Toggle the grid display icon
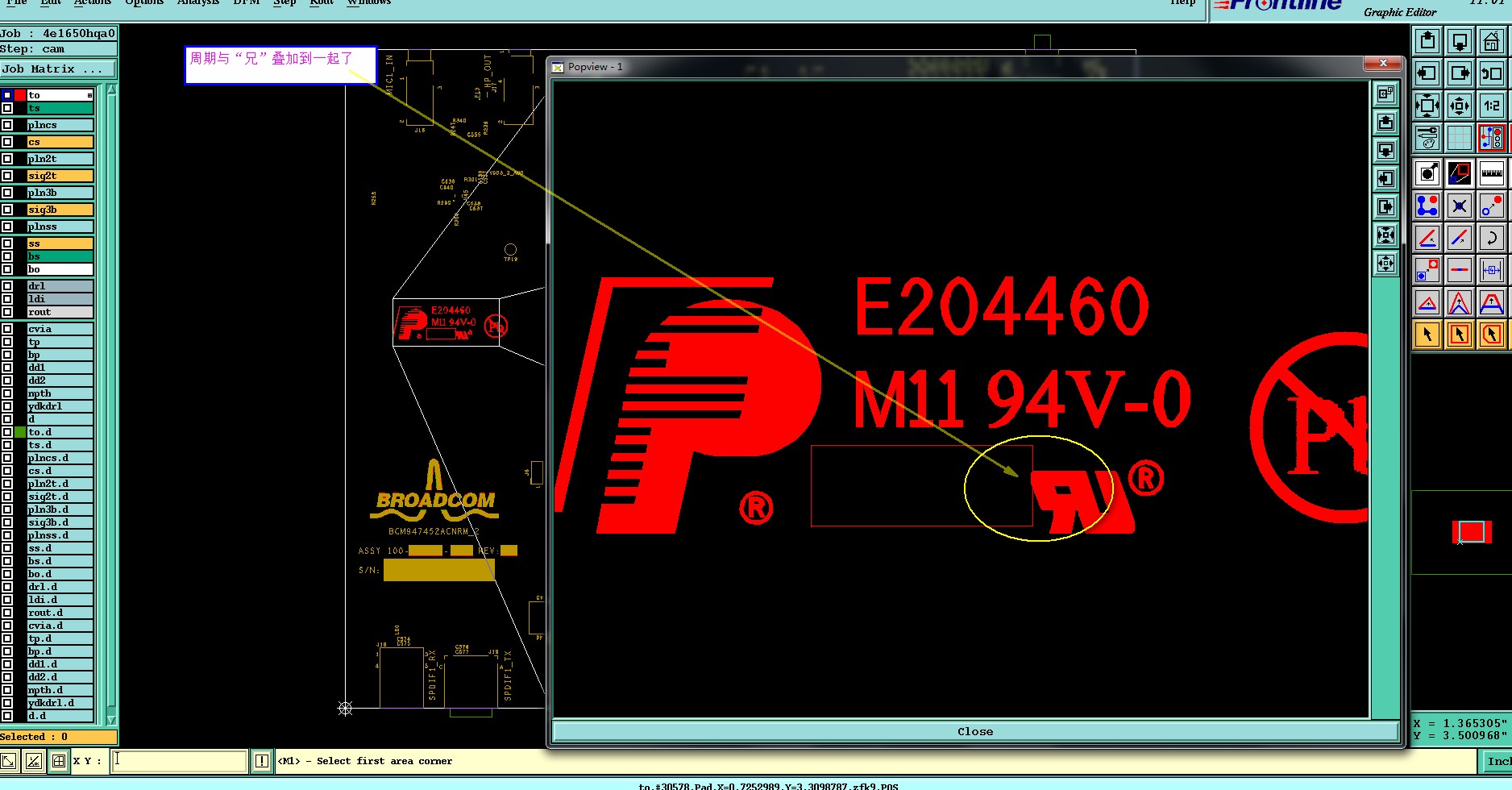This screenshot has height=790, width=1512. (x=1460, y=138)
